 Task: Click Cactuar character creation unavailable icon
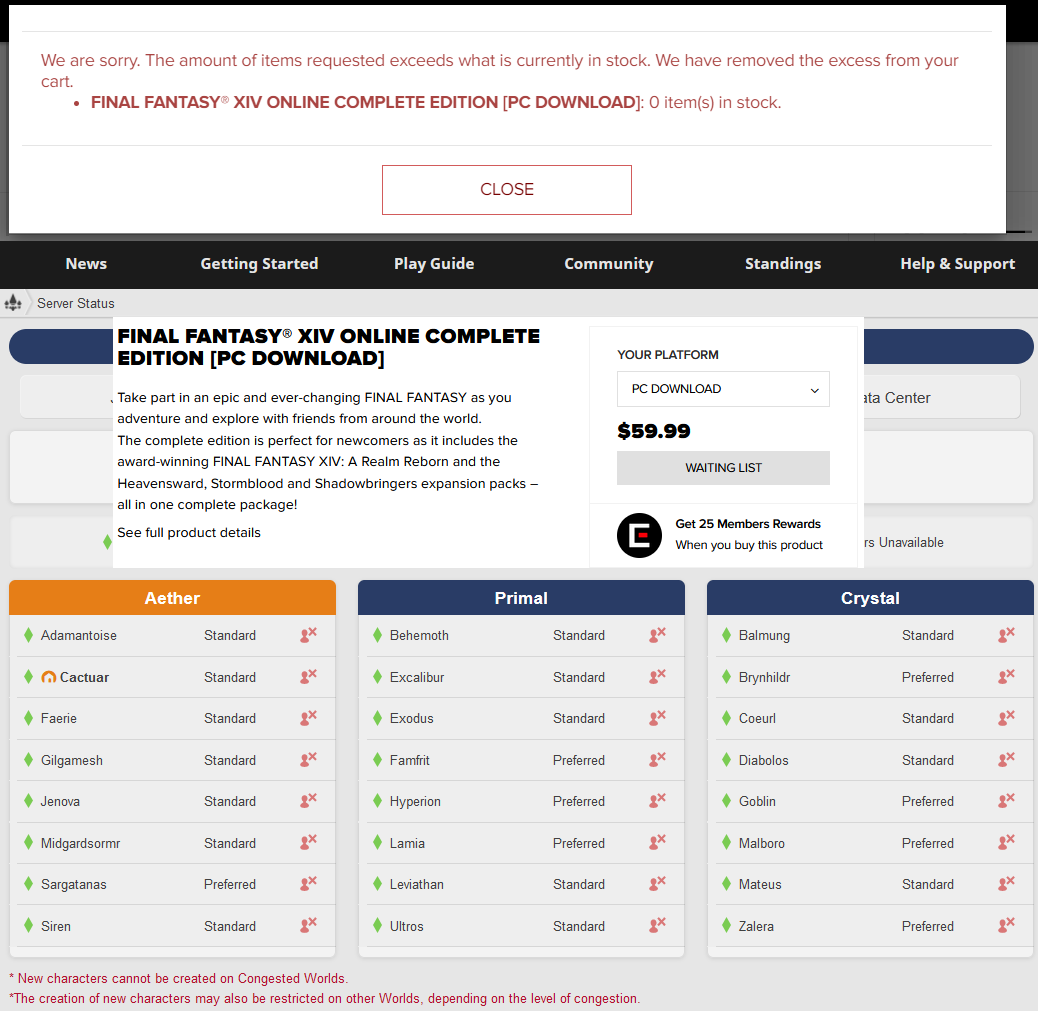click(x=308, y=677)
